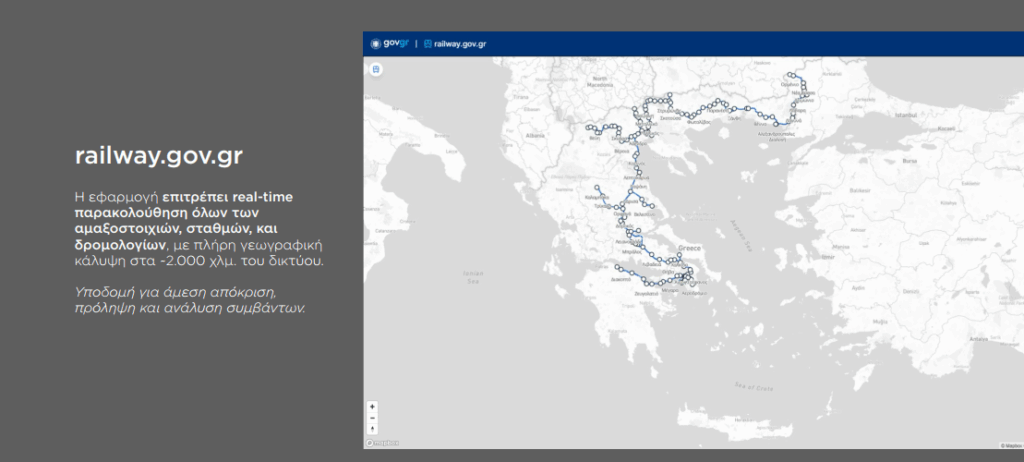Viewport: 1024px width, 462px height.
Task: Click the 'Tirana' map label
Action: 520,96
